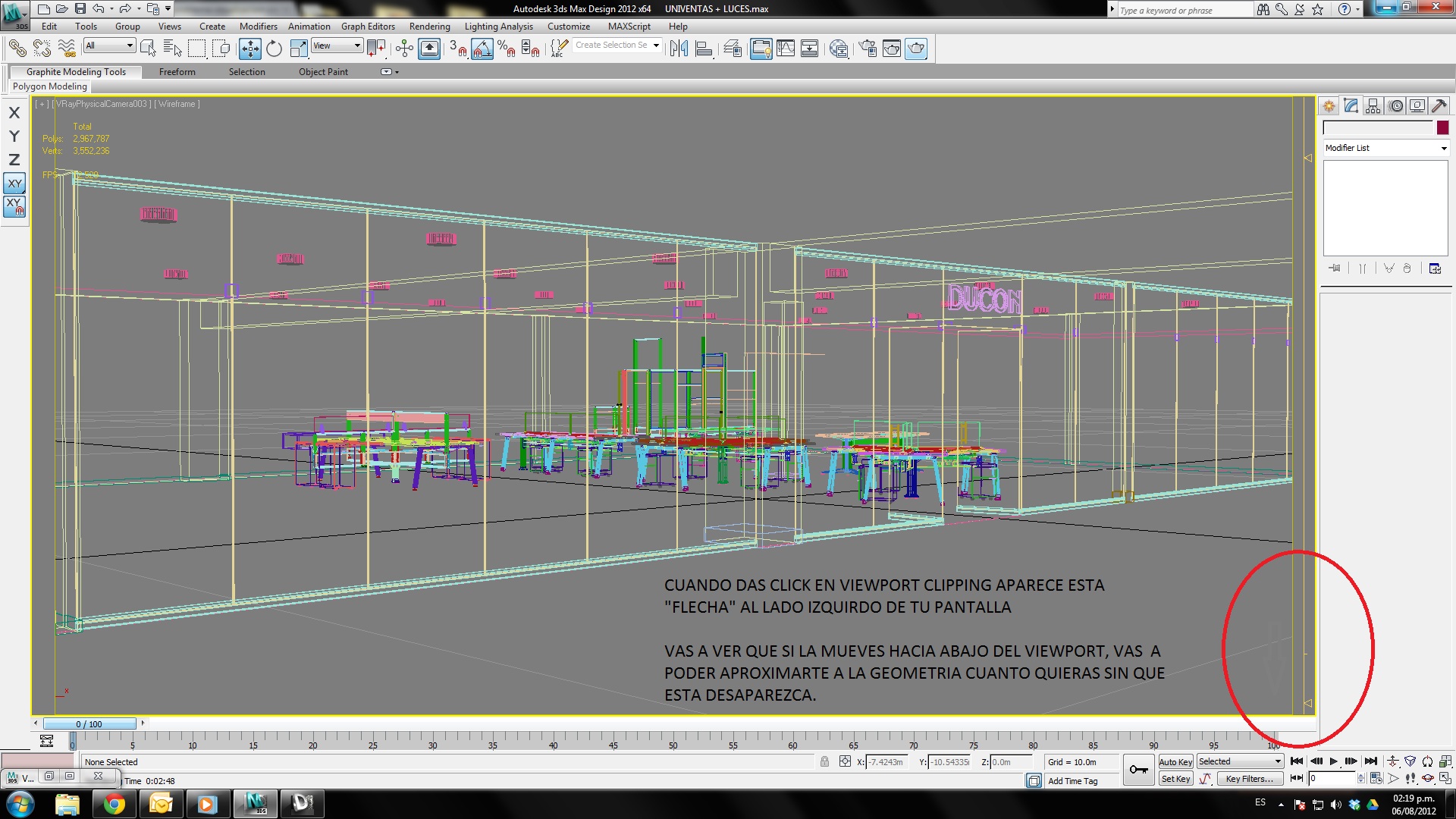
Task: Expand the Modifier List dropdown
Action: point(1385,148)
